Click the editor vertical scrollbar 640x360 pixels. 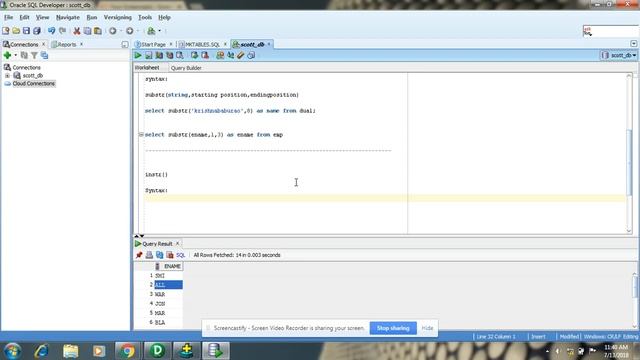coord(629,161)
